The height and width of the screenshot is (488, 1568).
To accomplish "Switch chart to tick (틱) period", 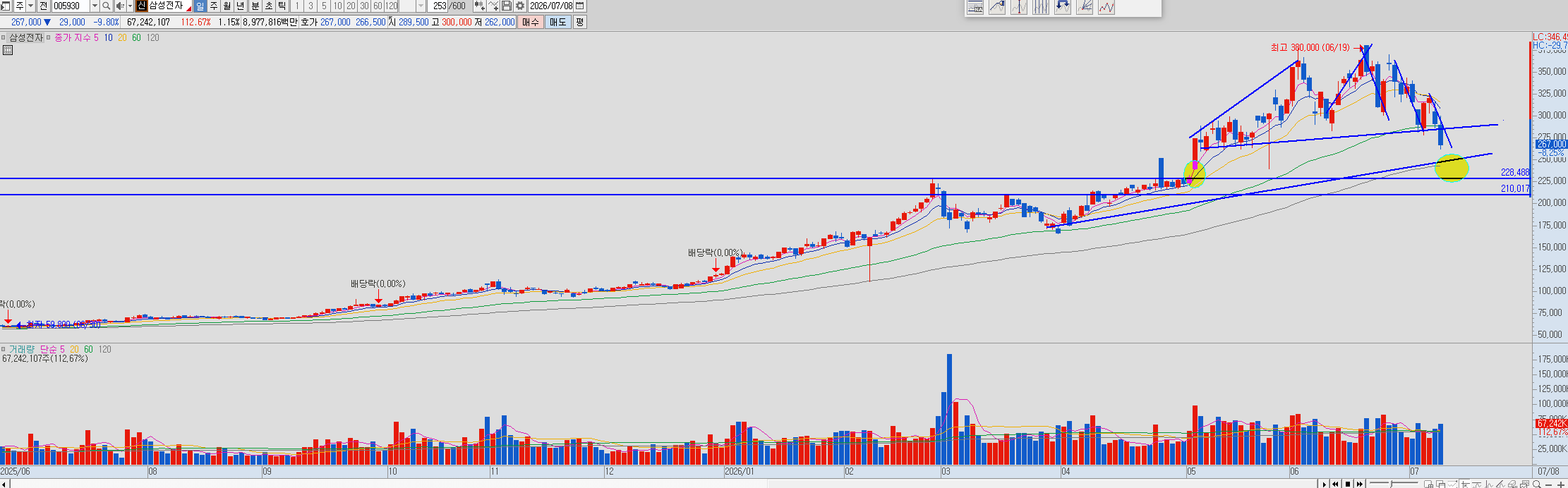I will 282,6.
